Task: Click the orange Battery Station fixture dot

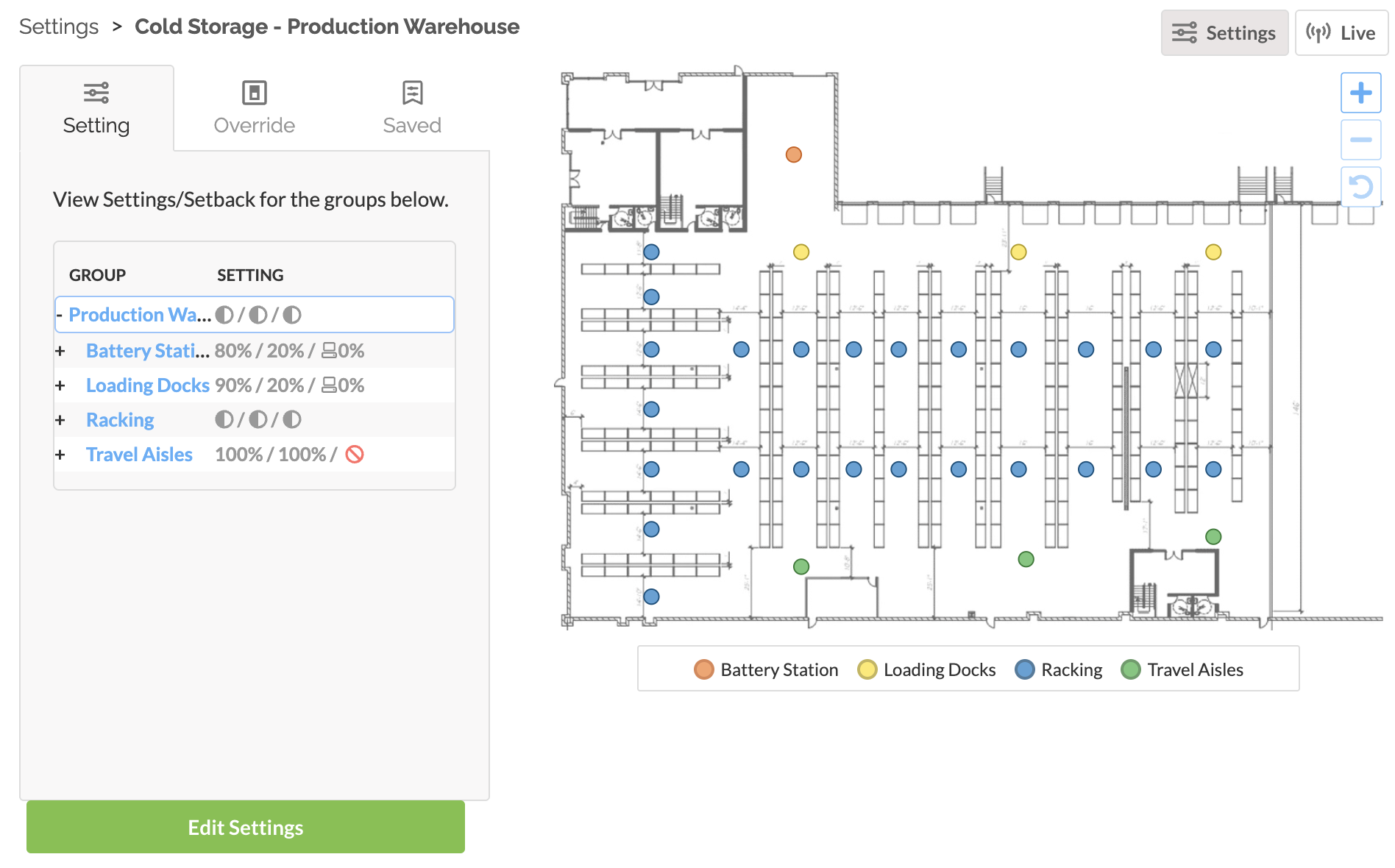Action: coord(793,154)
